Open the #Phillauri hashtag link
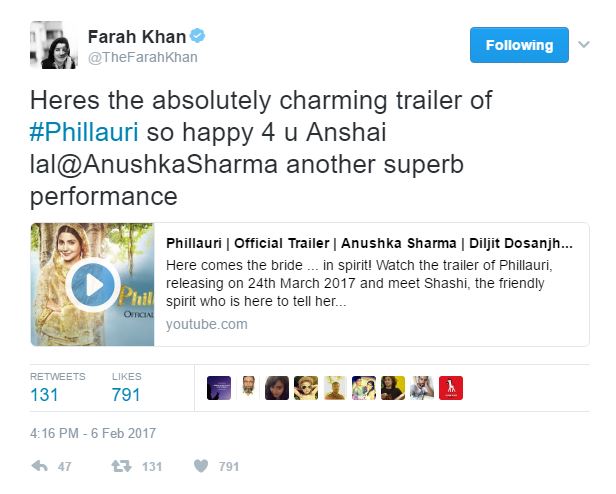616x494 pixels. (78, 134)
